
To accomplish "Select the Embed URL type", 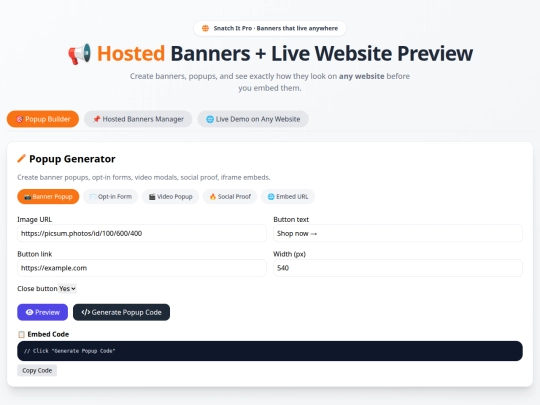I will tap(288, 197).
